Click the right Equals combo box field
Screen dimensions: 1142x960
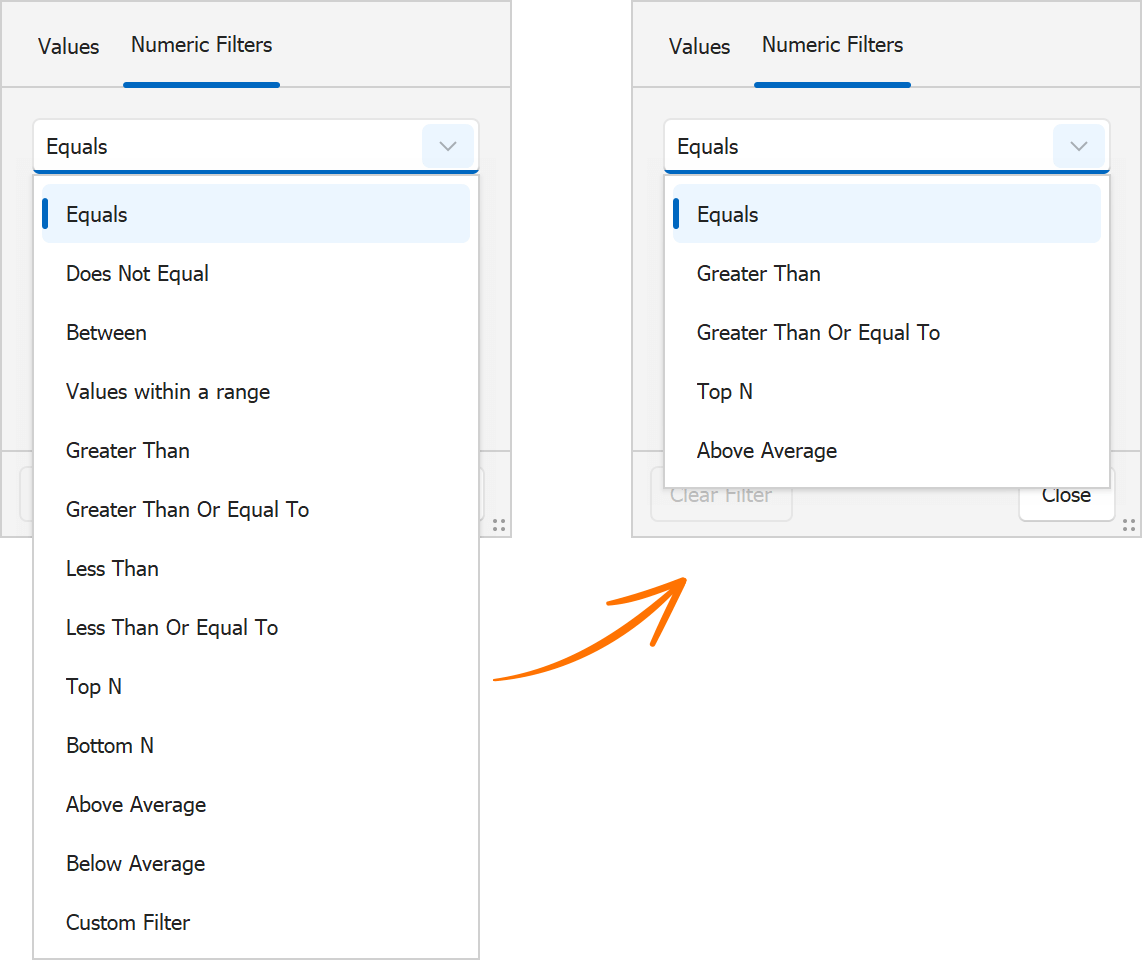point(886,146)
